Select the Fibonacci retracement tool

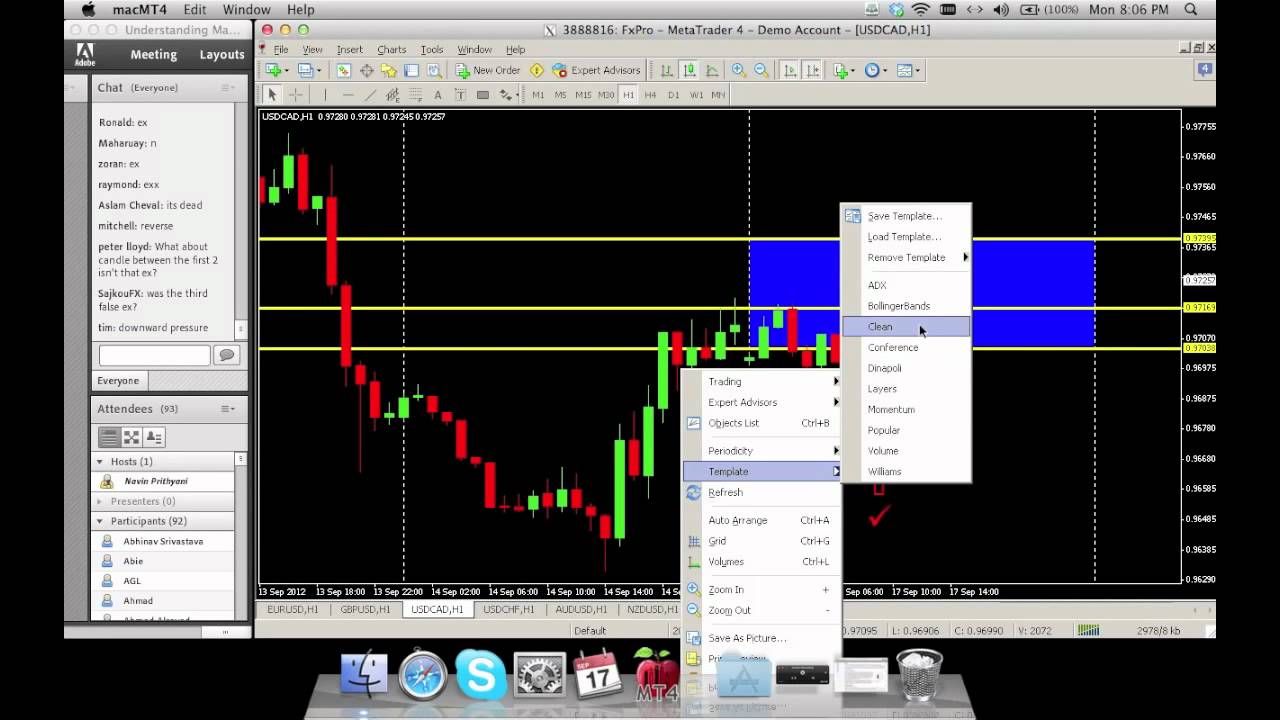click(415, 95)
